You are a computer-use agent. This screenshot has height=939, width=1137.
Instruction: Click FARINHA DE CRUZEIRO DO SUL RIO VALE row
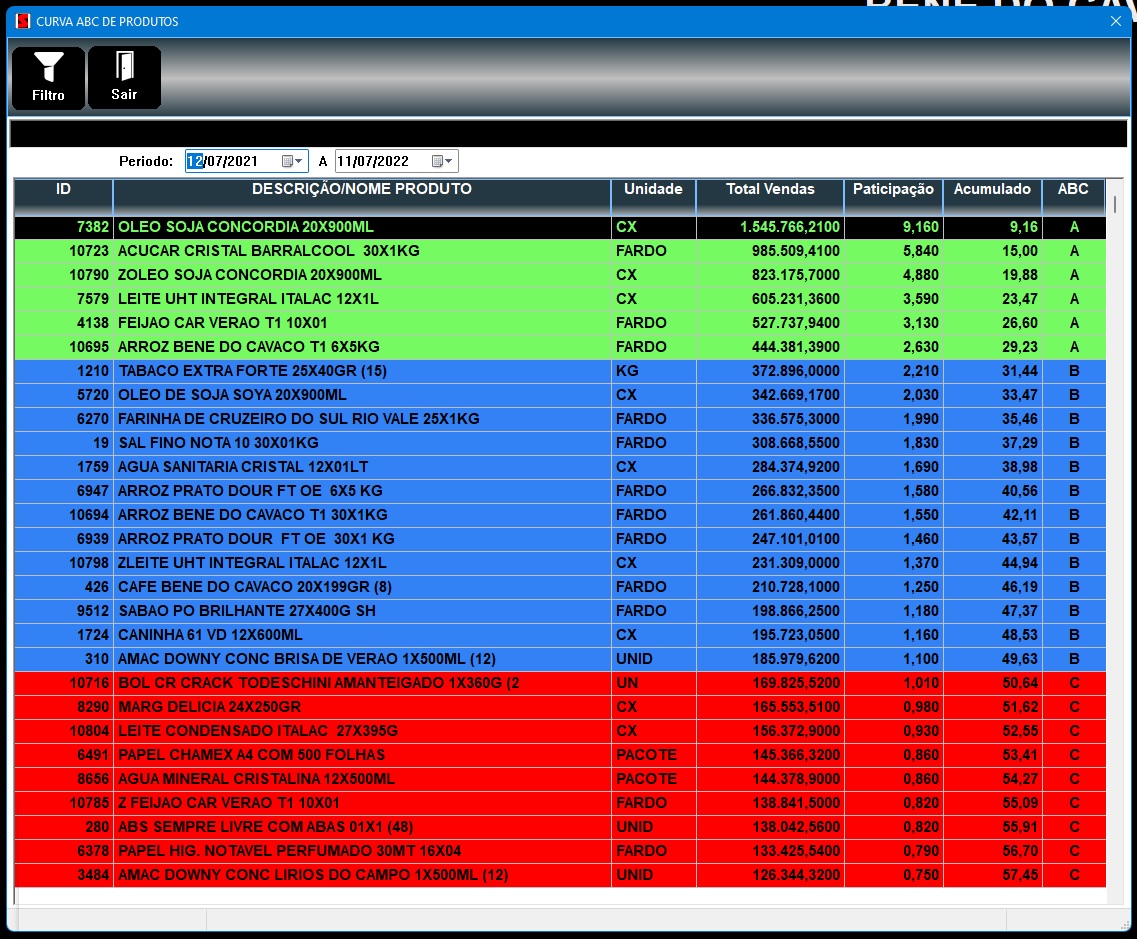click(560, 418)
